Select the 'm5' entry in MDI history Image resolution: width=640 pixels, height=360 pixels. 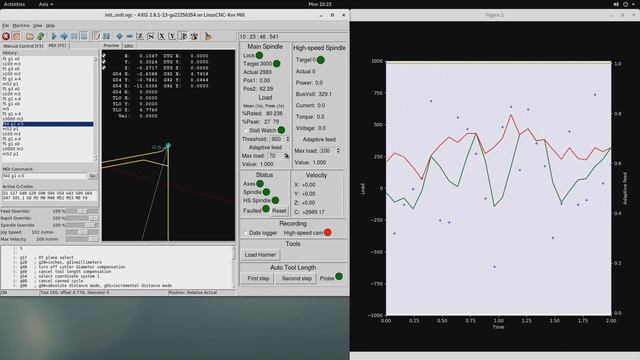click(x=6, y=109)
